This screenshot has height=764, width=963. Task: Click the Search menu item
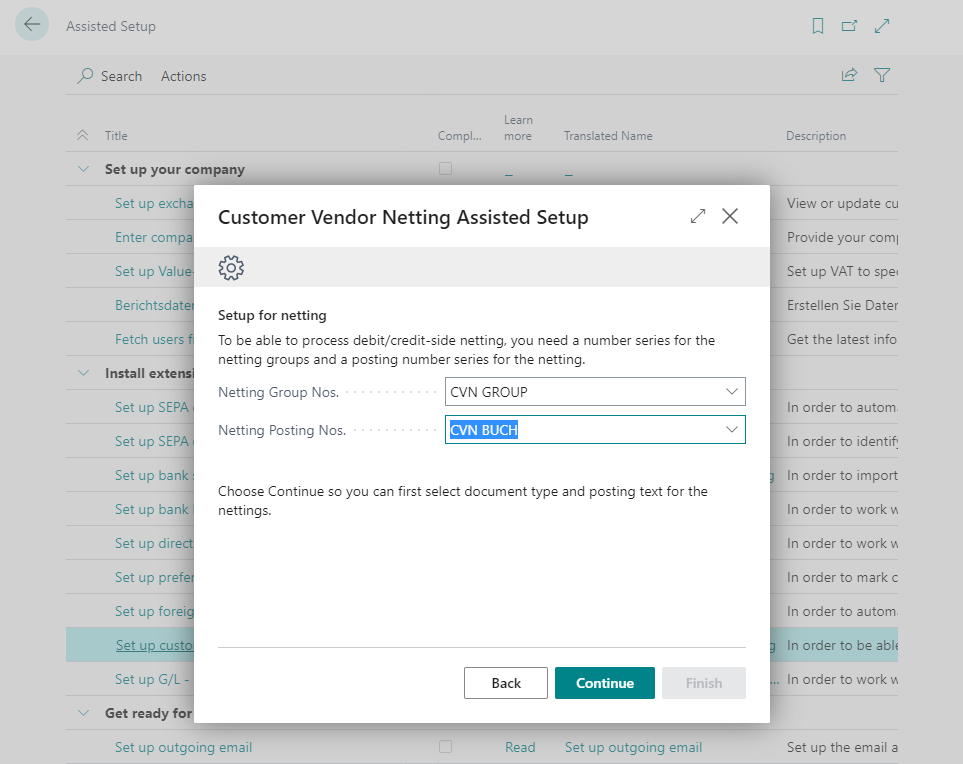coord(118,75)
